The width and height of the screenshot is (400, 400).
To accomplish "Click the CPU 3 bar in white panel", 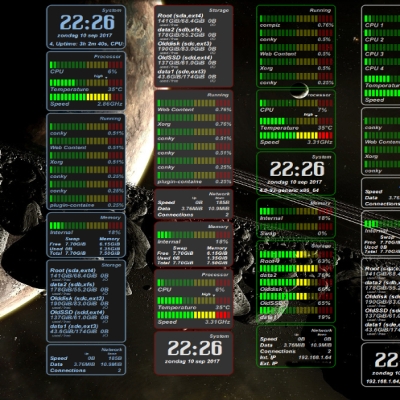I will click(x=382, y=47).
